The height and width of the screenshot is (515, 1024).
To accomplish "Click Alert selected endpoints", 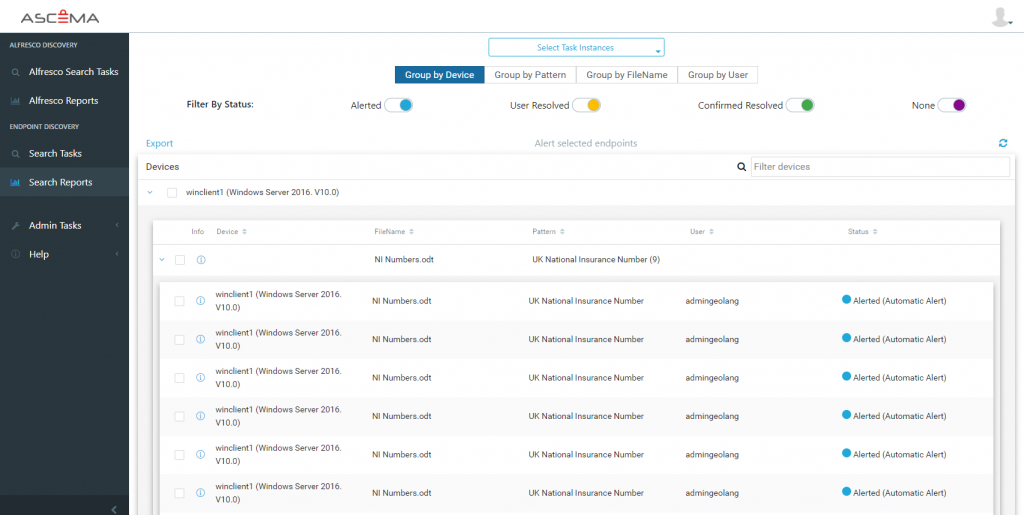I will (x=586, y=143).
